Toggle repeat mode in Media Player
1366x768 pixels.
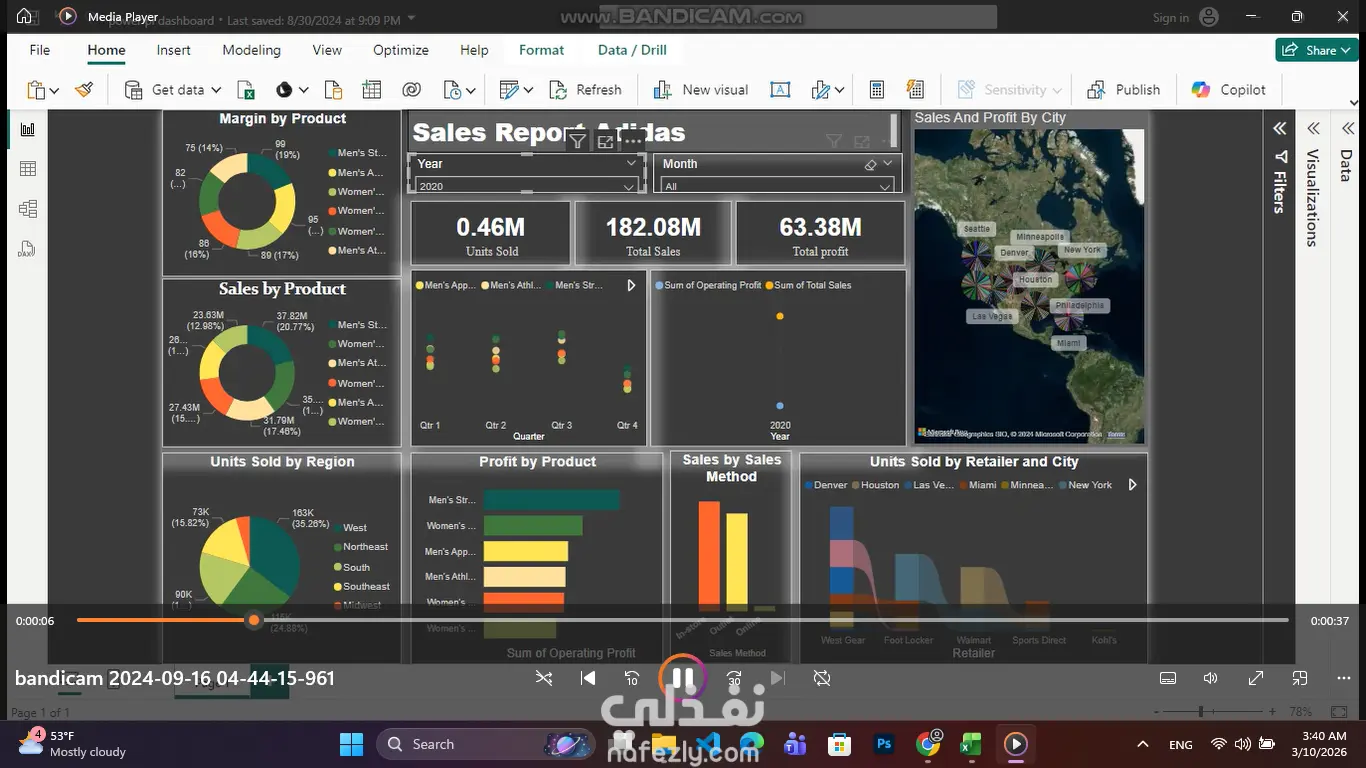tap(822, 678)
